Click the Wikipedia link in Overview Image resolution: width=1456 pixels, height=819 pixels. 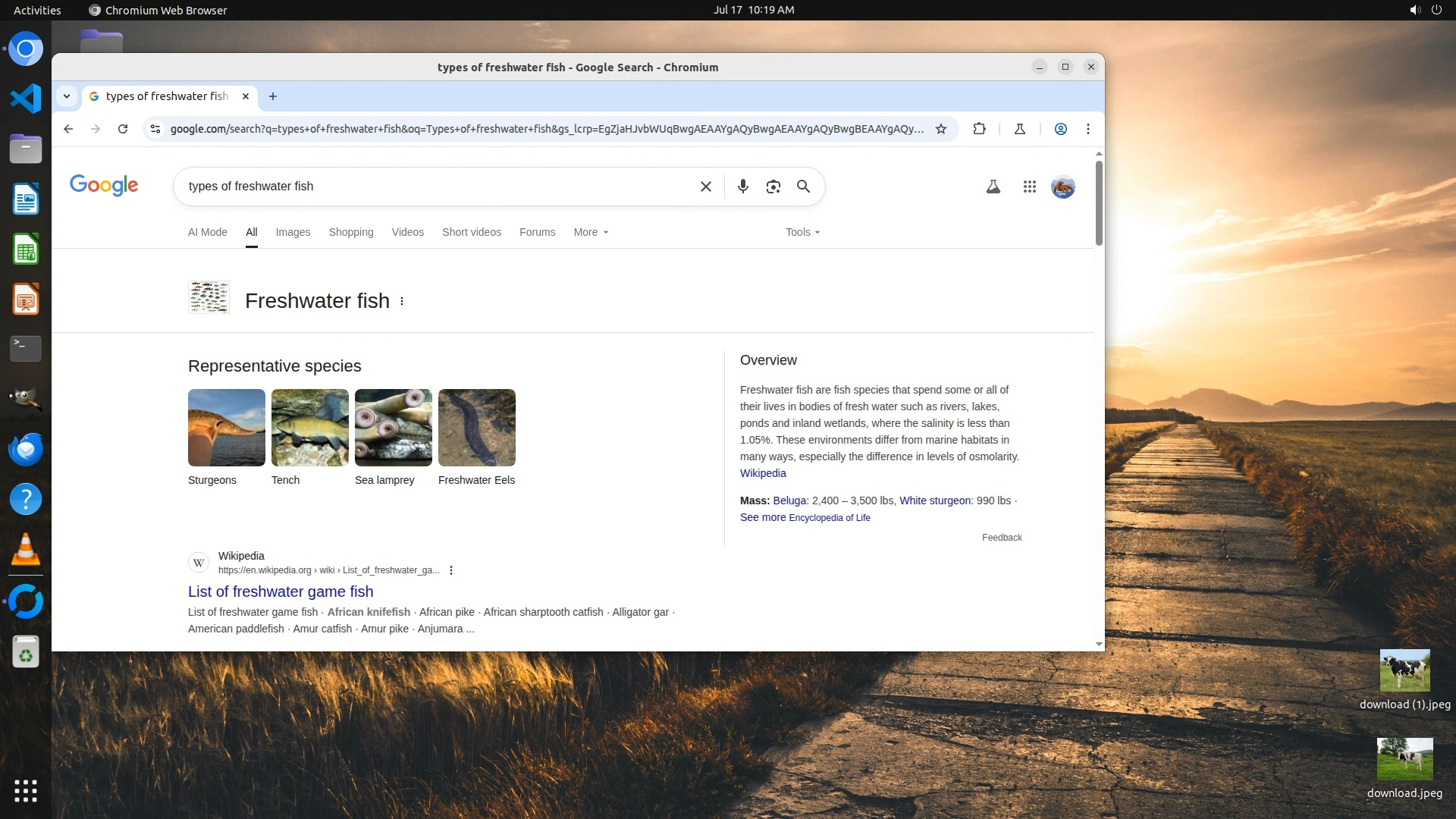(x=763, y=473)
